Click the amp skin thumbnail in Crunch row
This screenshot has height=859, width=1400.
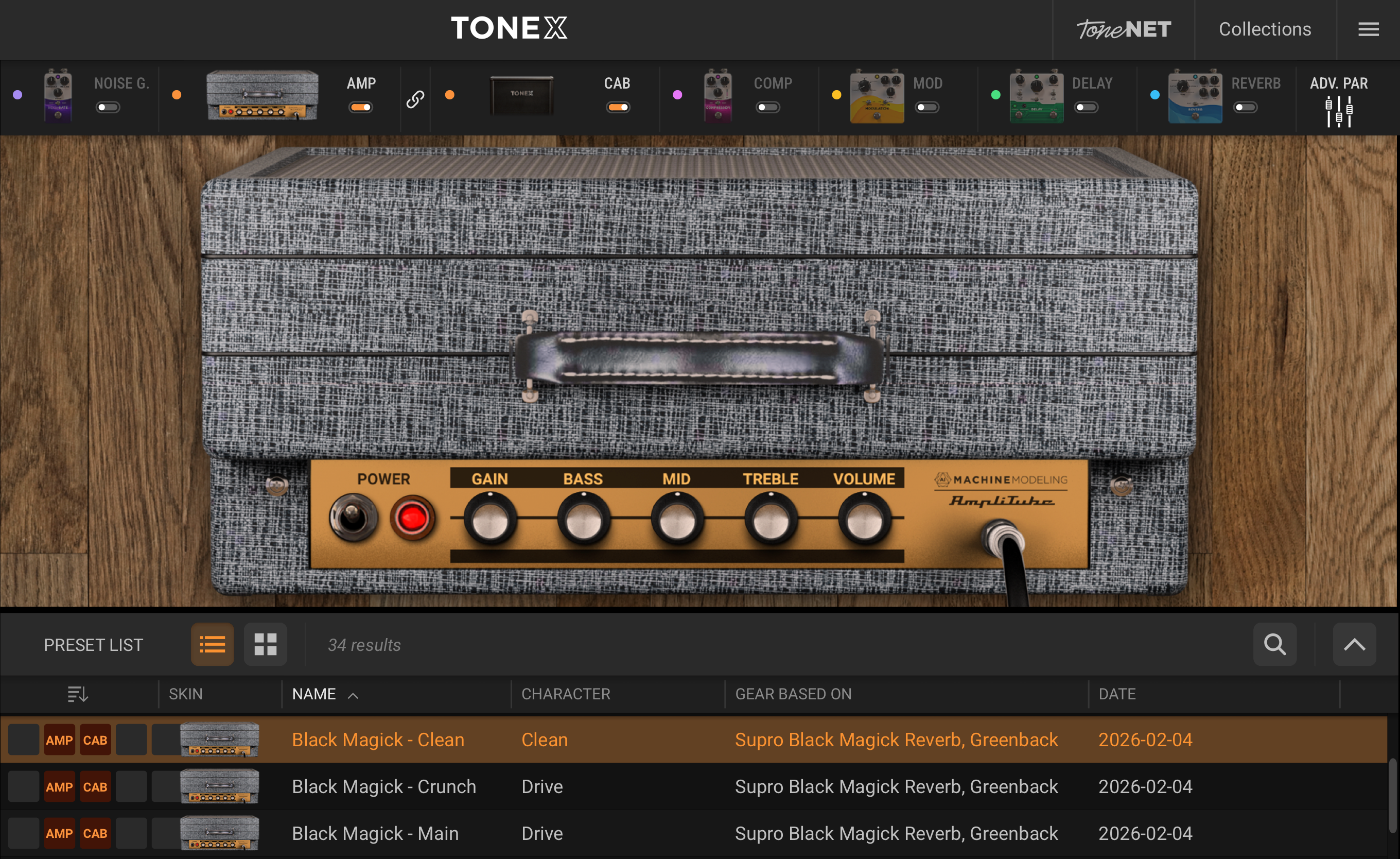(x=219, y=786)
